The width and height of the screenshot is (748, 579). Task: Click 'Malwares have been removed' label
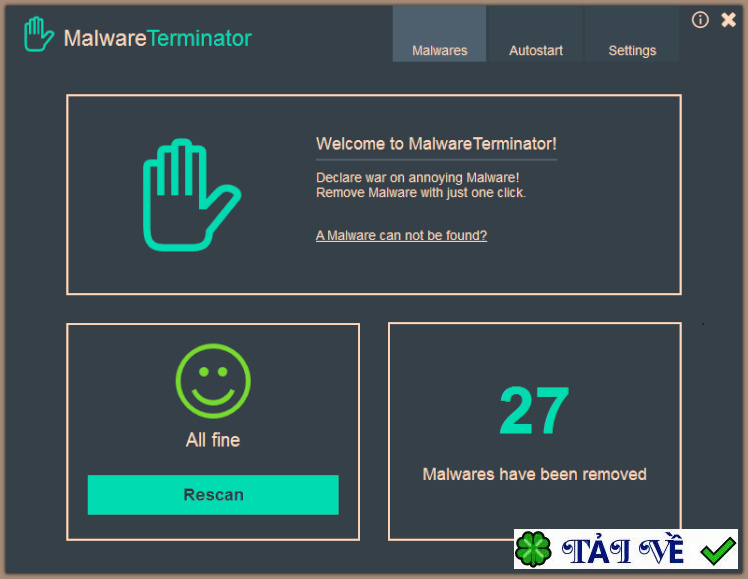(534, 474)
